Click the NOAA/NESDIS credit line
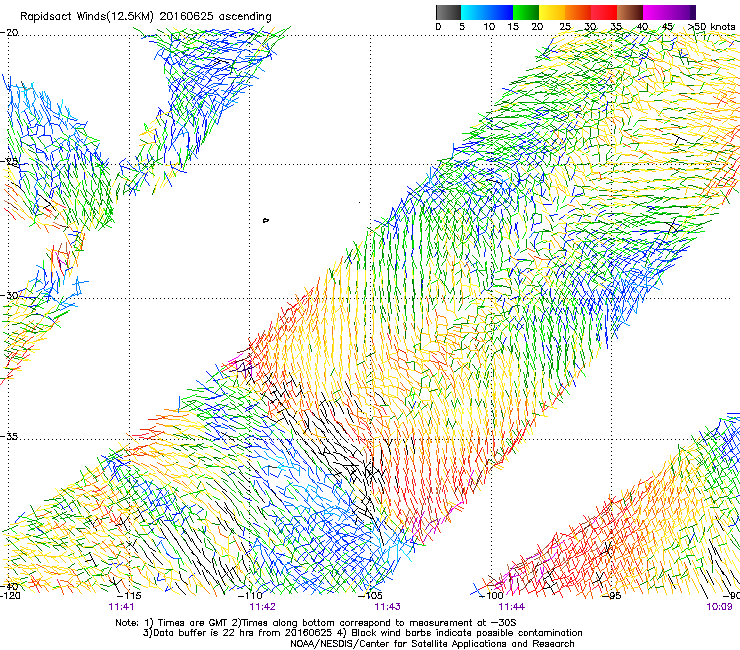Screen dimensions: 740x650 coord(432,644)
